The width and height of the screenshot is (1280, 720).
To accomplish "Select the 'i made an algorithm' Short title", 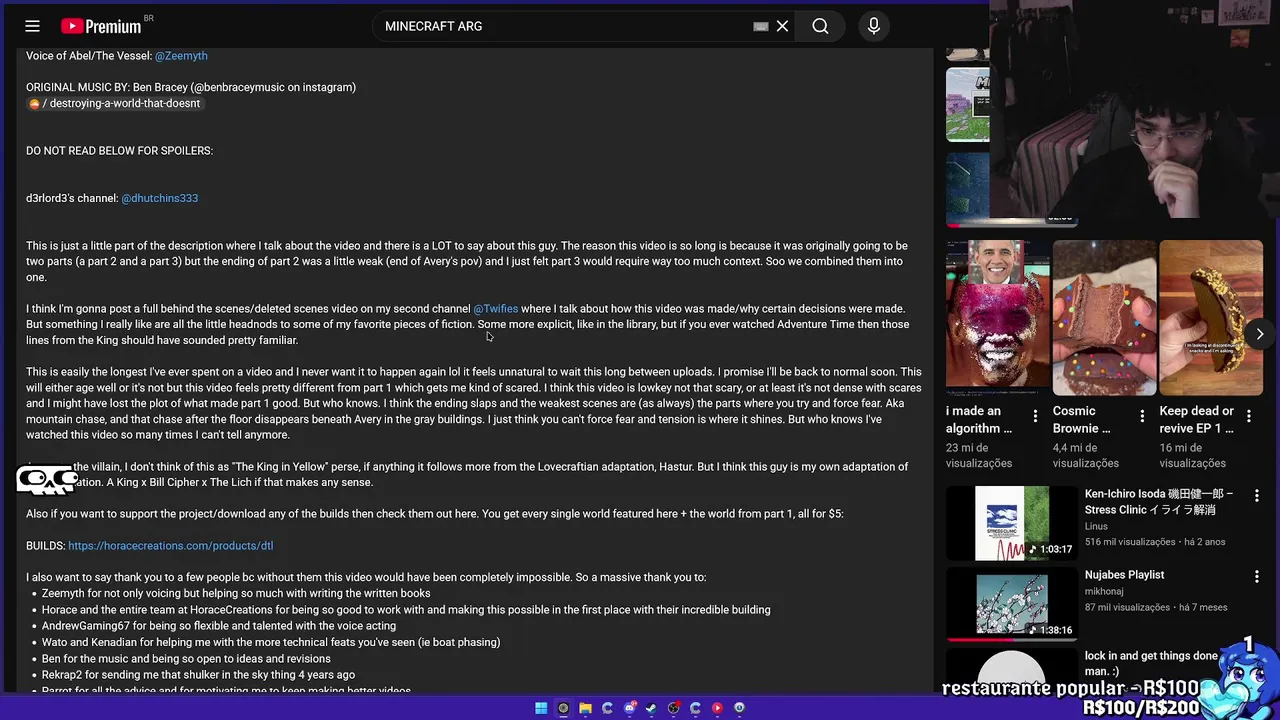I will click(x=979, y=420).
